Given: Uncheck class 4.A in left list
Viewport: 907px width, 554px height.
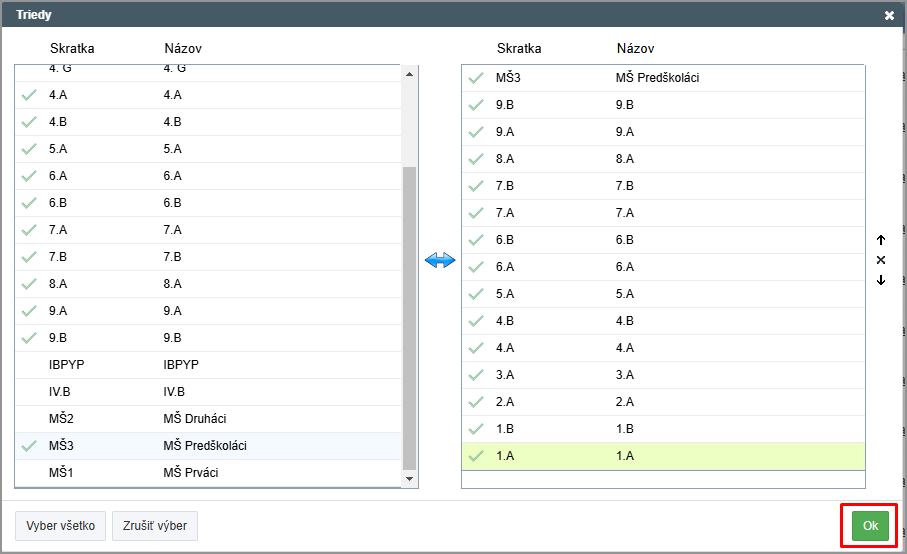Looking at the screenshot, I should pyautogui.click(x=208, y=95).
